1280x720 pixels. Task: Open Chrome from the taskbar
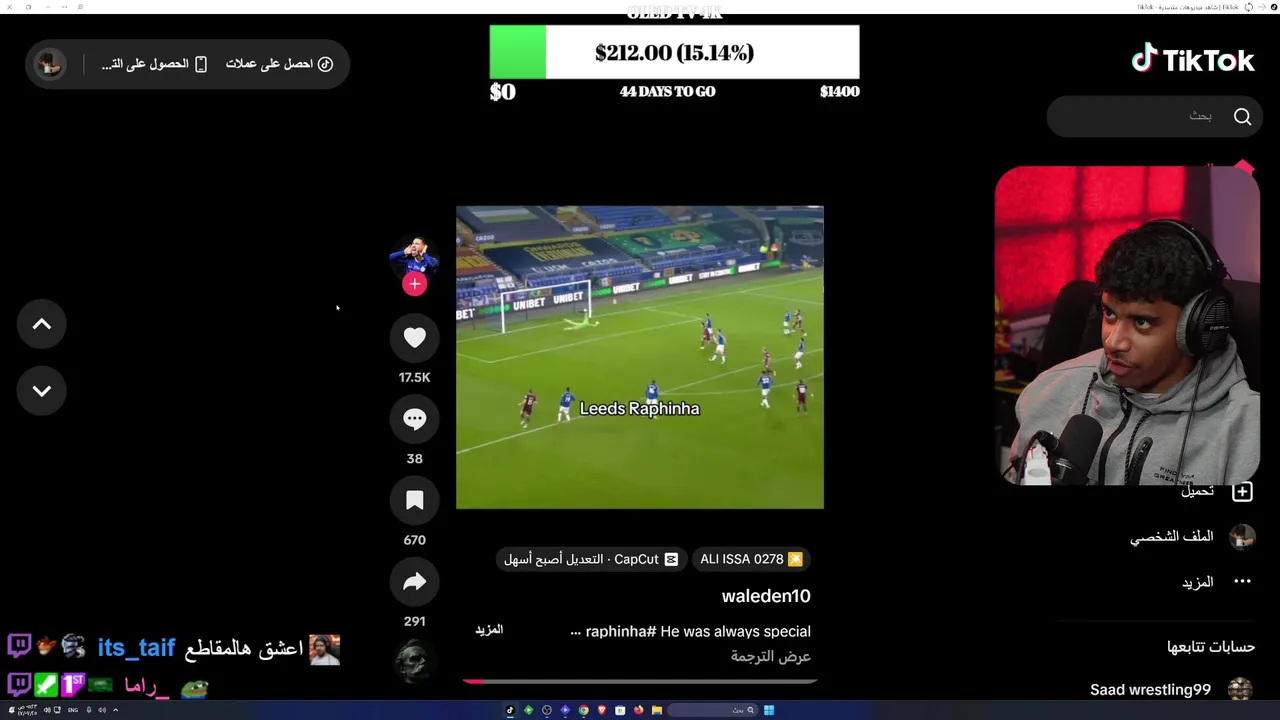(583, 710)
